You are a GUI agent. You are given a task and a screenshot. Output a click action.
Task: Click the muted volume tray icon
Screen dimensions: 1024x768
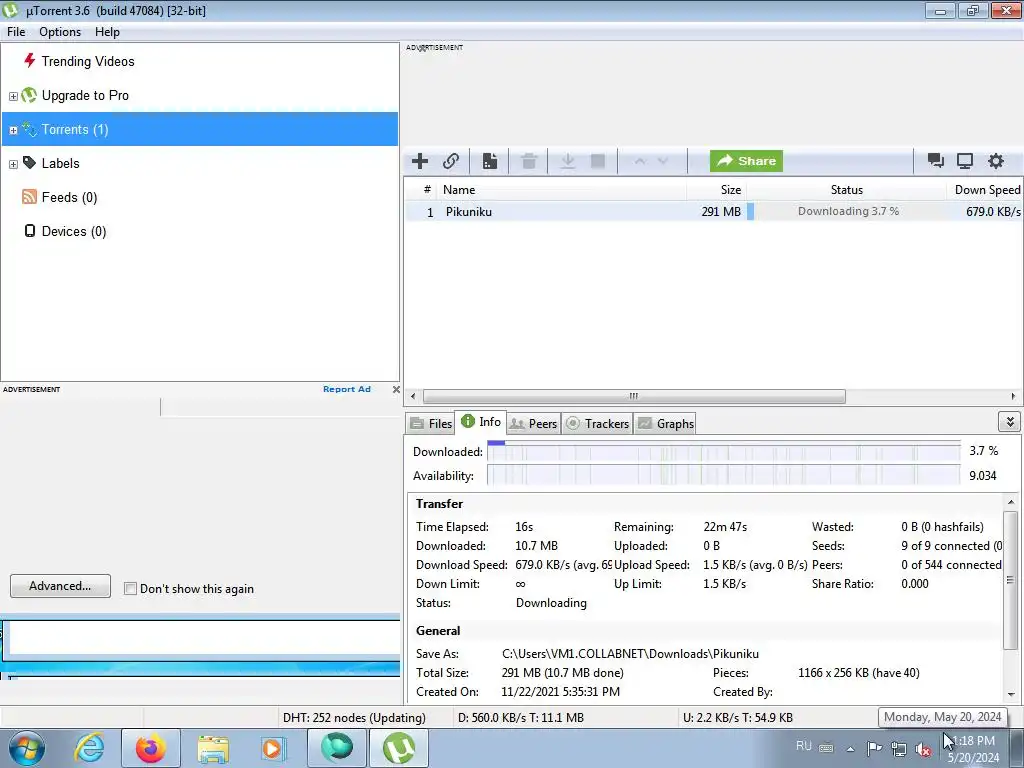pyautogui.click(x=923, y=748)
